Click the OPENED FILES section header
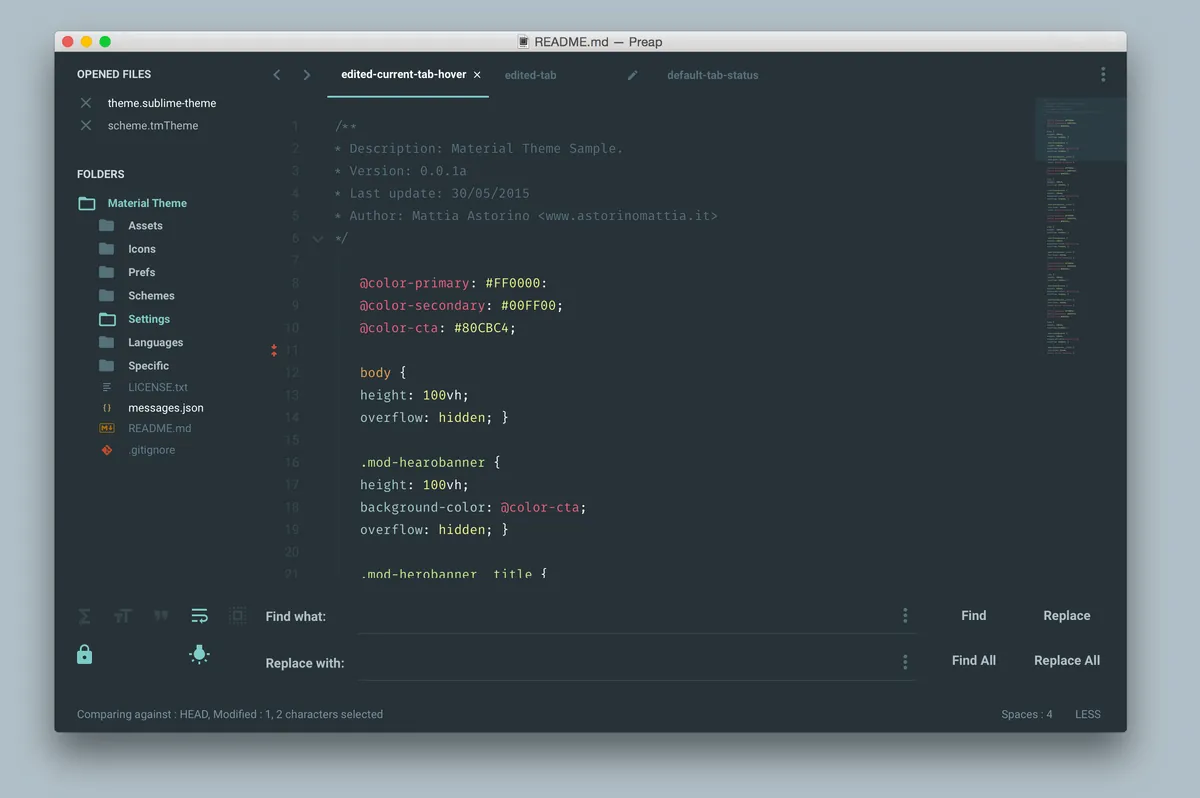This screenshot has height=798, width=1200. (x=114, y=74)
